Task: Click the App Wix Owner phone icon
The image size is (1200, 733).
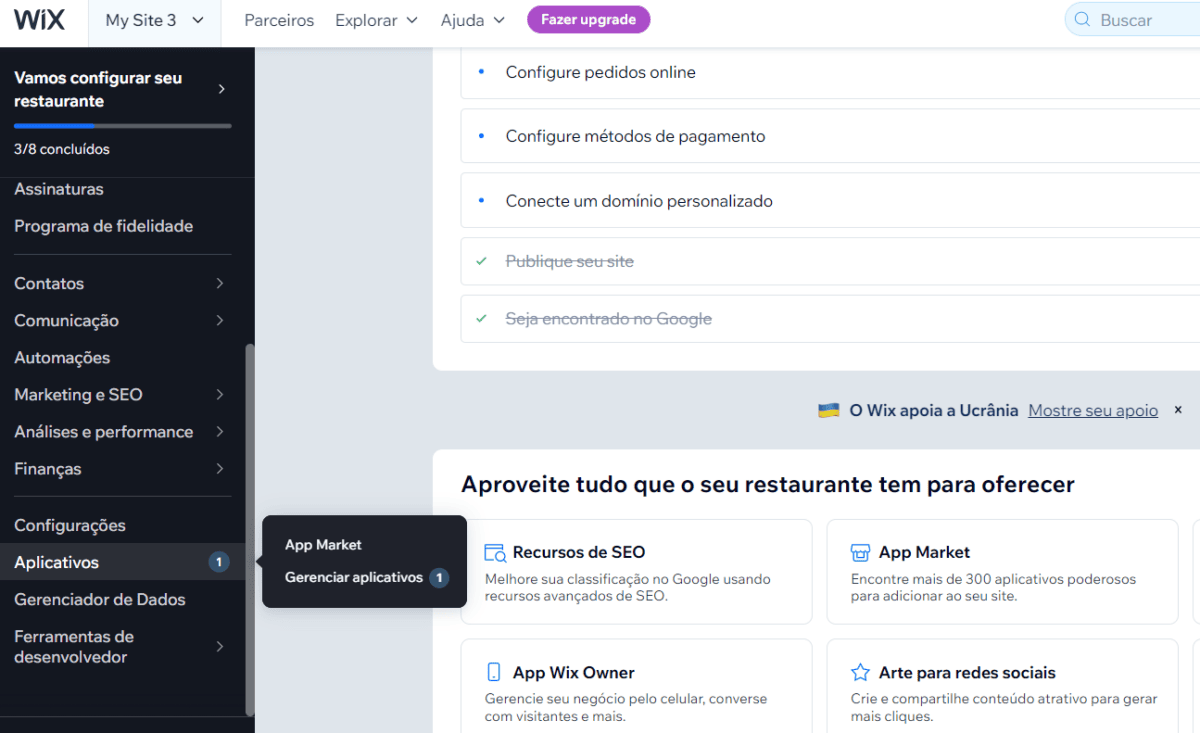Action: 493,672
